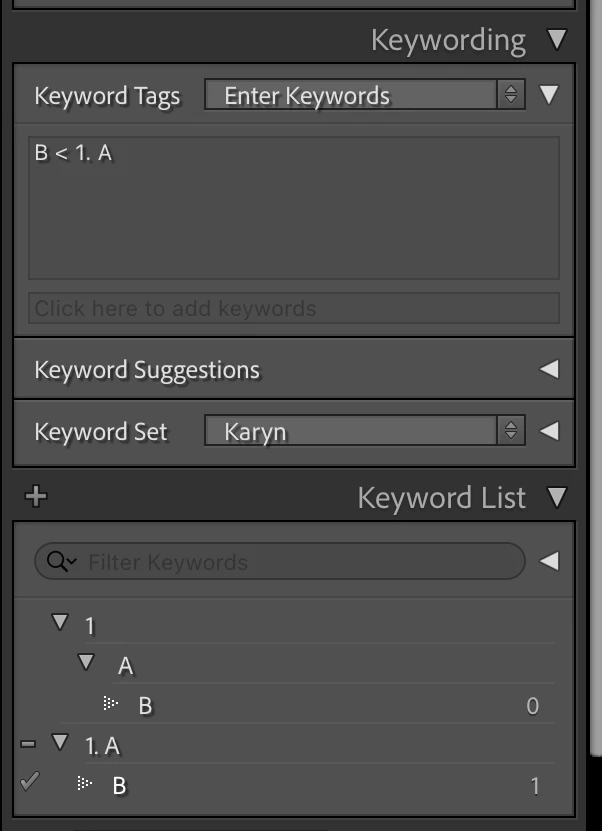Click the 'Click here to add keywords' field

[294, 308]
